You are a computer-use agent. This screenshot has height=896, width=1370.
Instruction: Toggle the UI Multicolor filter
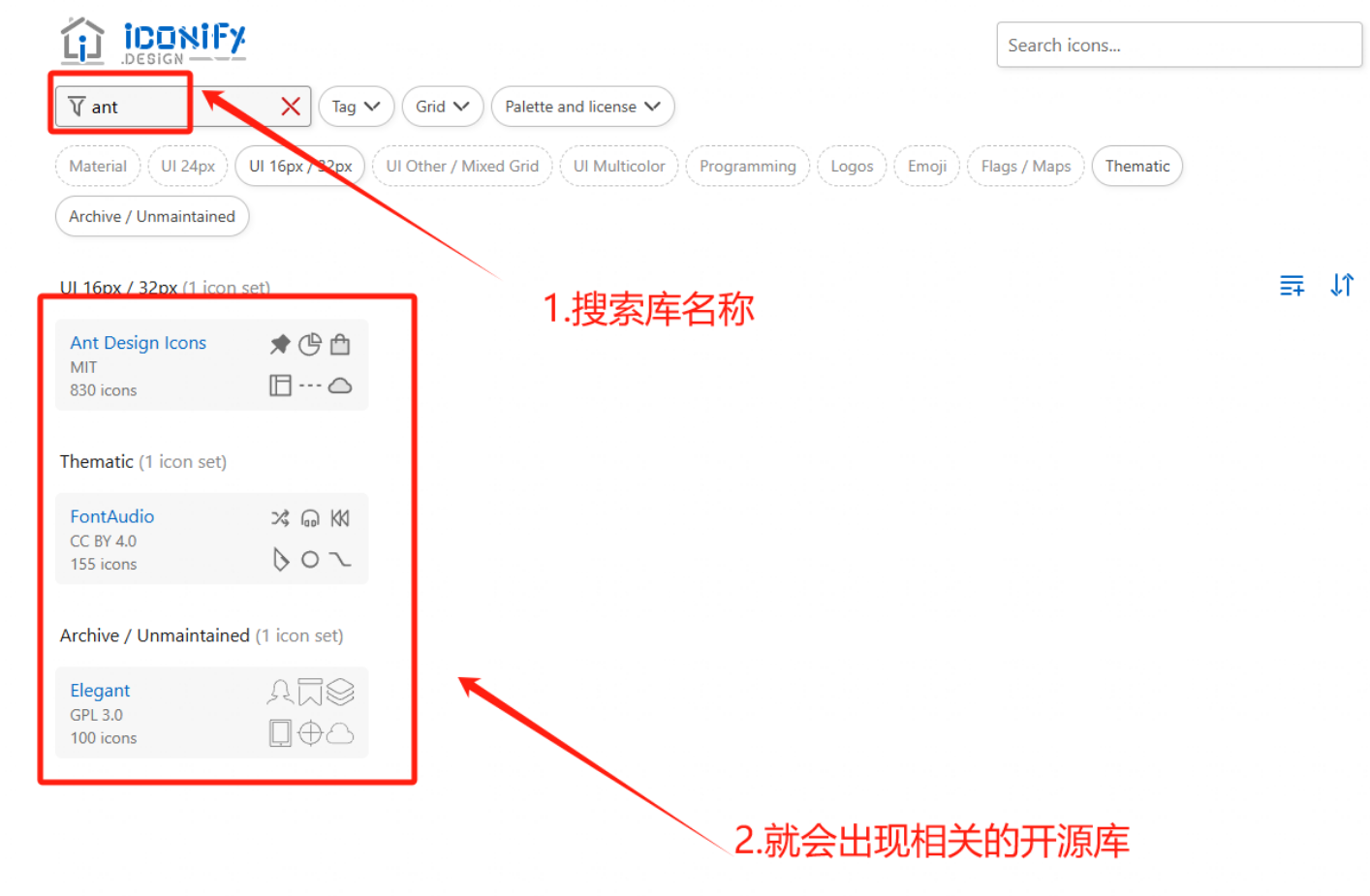(619, 166)
